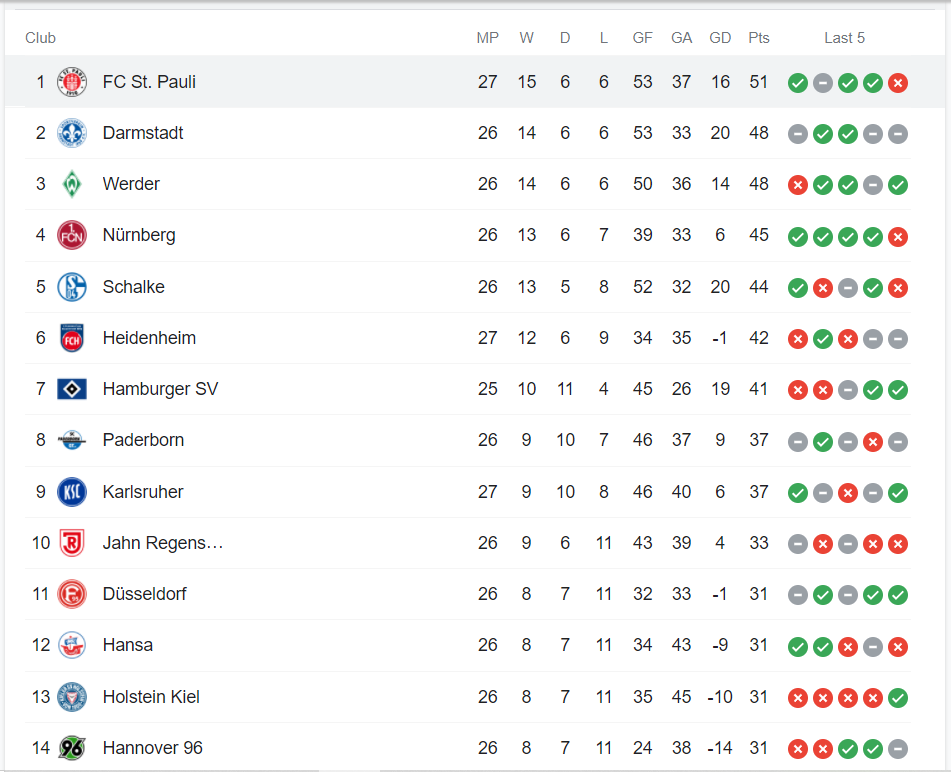Screen dimensions: 951x772
Task: Click the FC St. Pauli club crest
Action: point(72,82)
